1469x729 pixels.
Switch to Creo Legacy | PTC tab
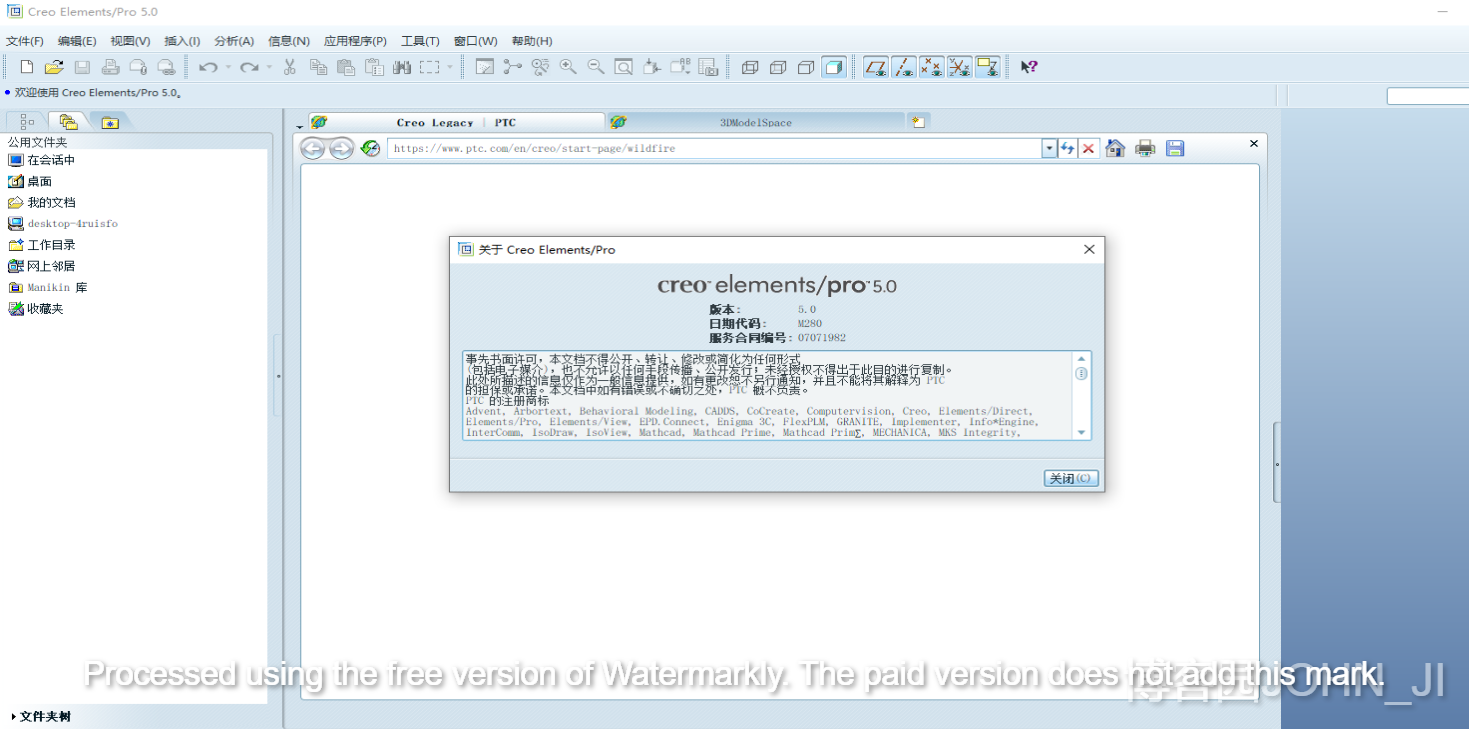[456, 122]
